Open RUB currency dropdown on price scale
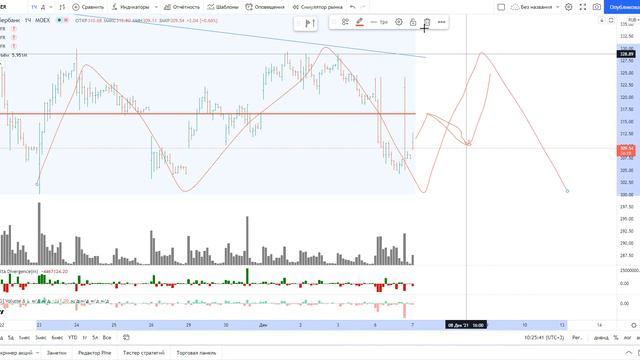 click(x=633, y=20)
